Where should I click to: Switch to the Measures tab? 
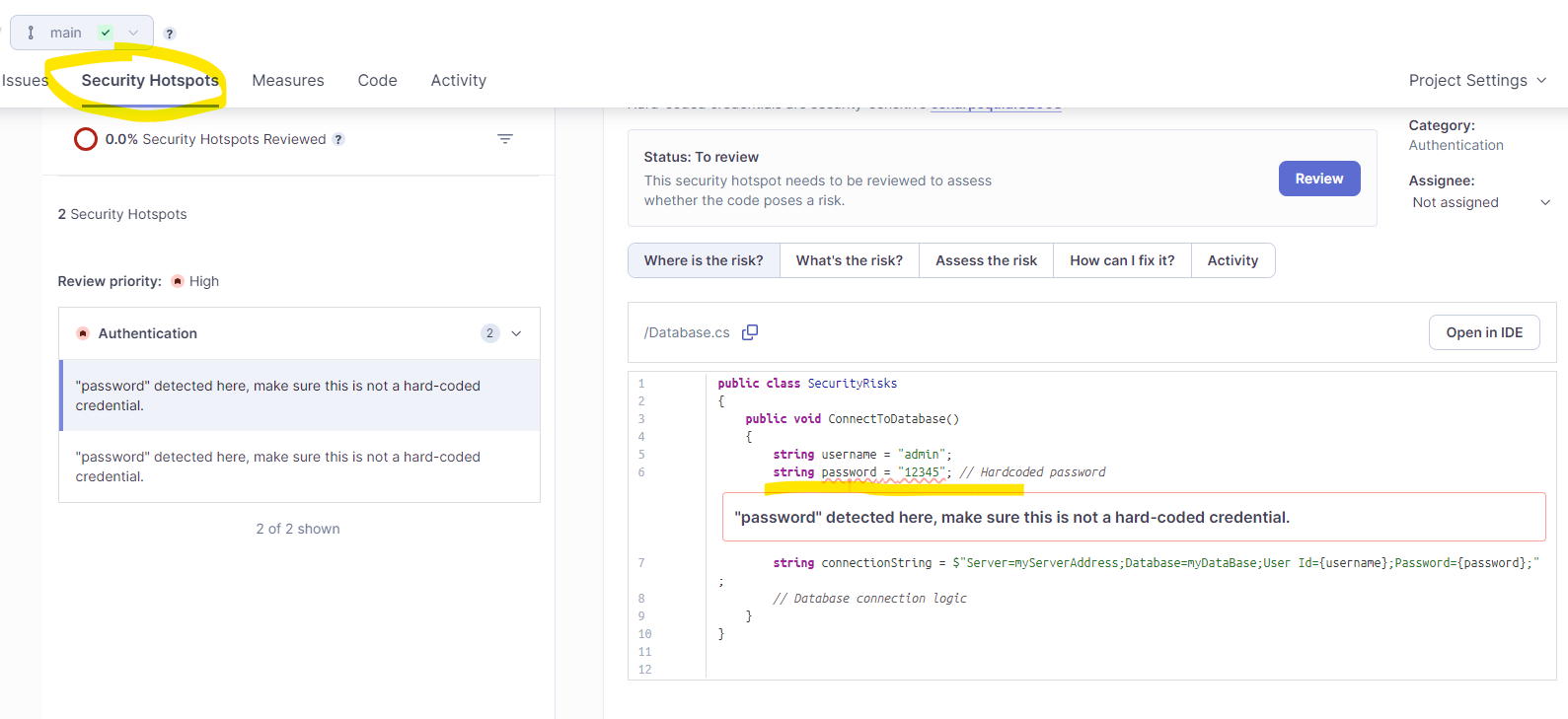[x=288, y=81]
